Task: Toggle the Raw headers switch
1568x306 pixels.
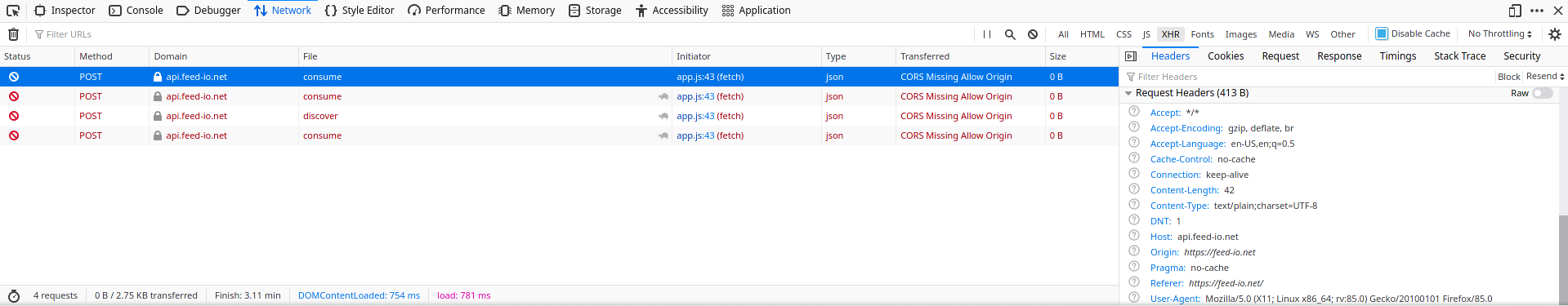Action: click(x=1543, y=93)
